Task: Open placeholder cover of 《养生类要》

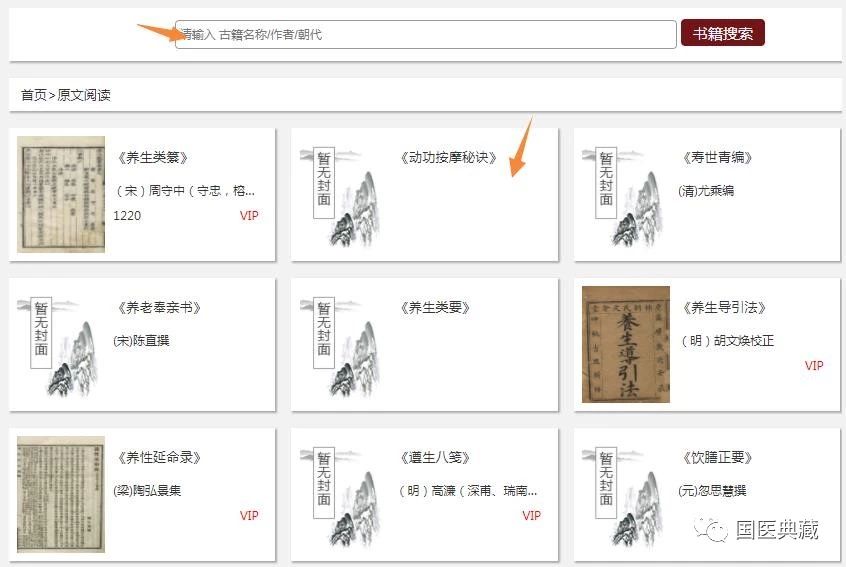Action: [x=343, y=345]
